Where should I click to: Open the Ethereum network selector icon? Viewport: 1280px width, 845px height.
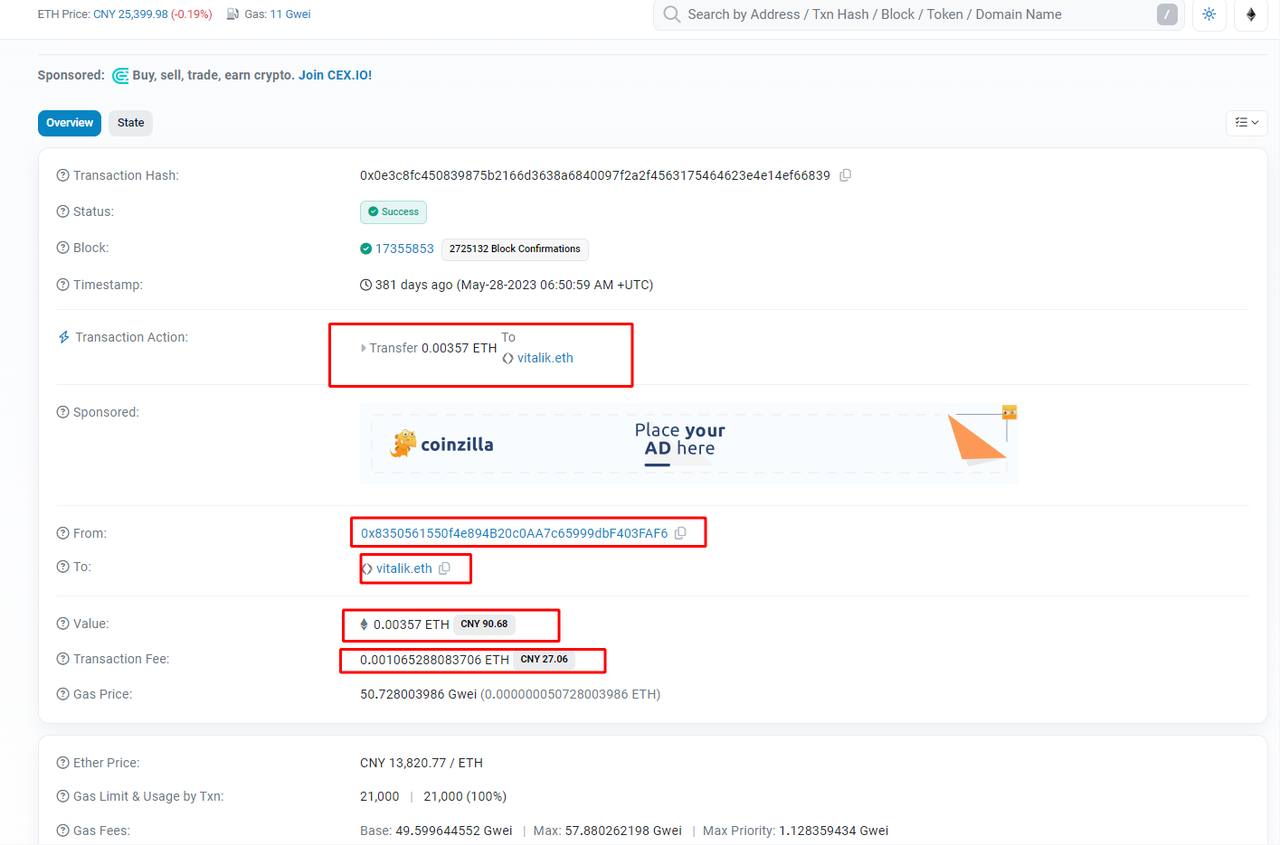tap(1251, 15)
